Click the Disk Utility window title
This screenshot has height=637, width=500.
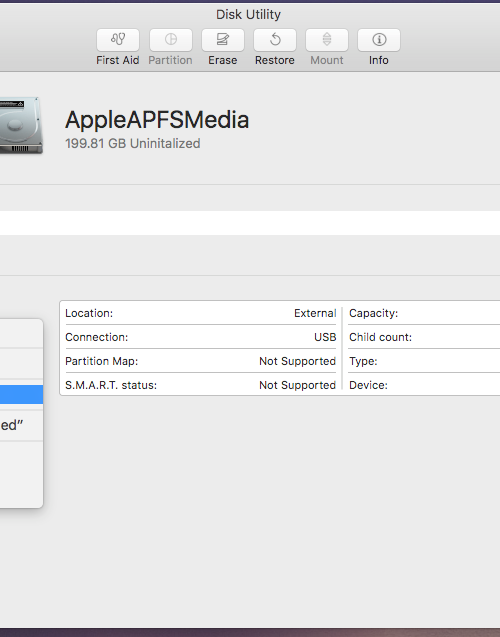[x=248, y=15]
